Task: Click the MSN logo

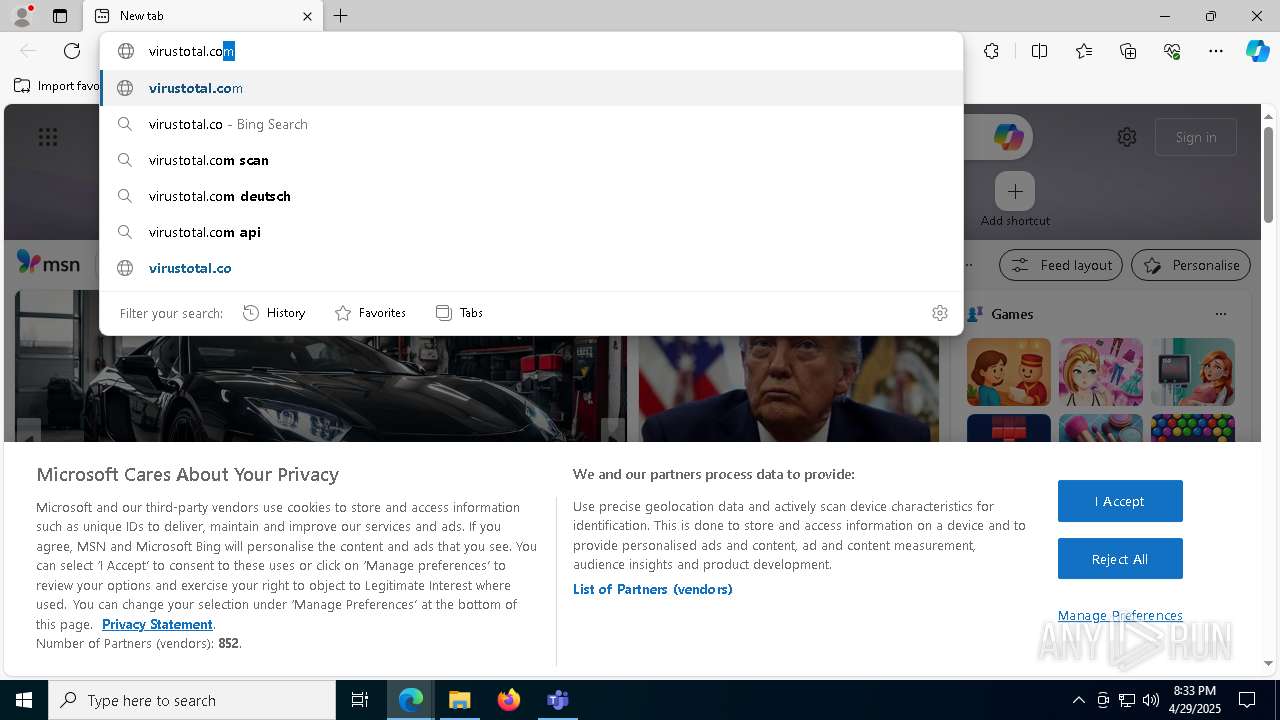Action: [48, 263]
